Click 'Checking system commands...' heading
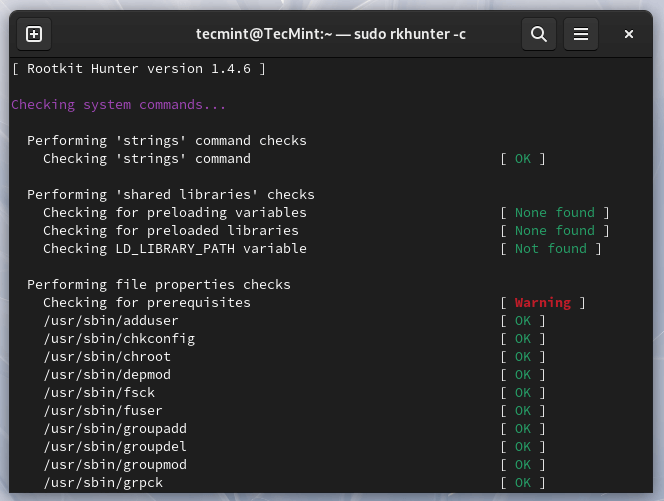 click(x=118, y=104)
